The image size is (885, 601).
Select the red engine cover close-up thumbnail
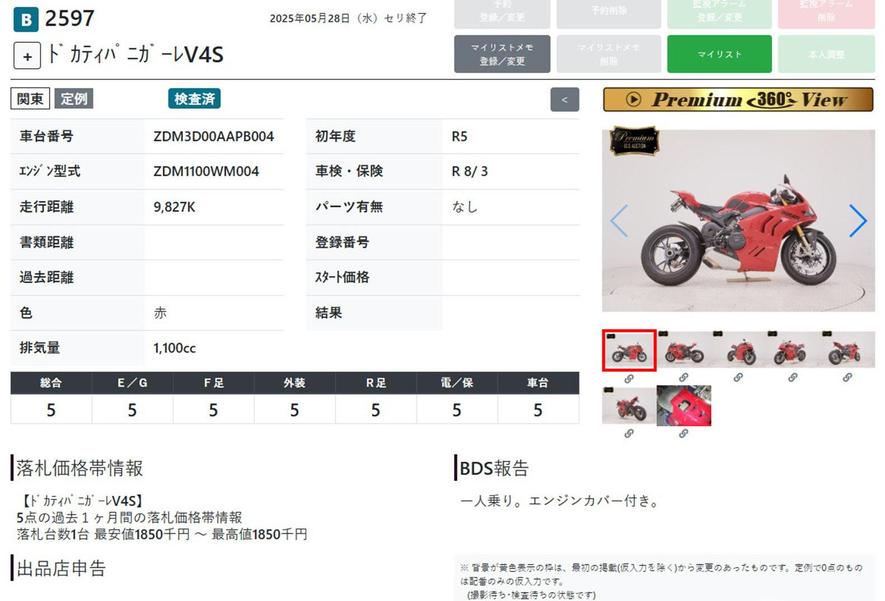point(684,405)
